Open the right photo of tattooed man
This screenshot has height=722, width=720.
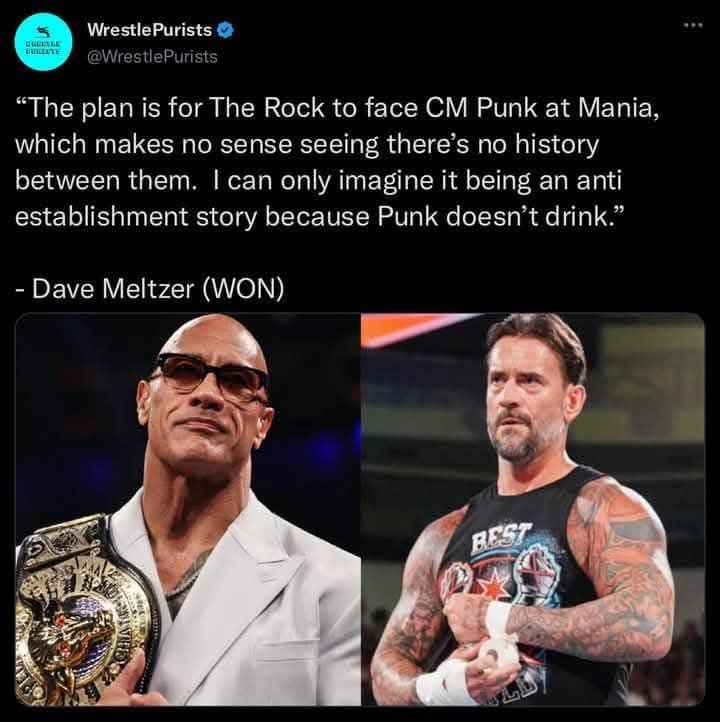[x=533, y=509]
